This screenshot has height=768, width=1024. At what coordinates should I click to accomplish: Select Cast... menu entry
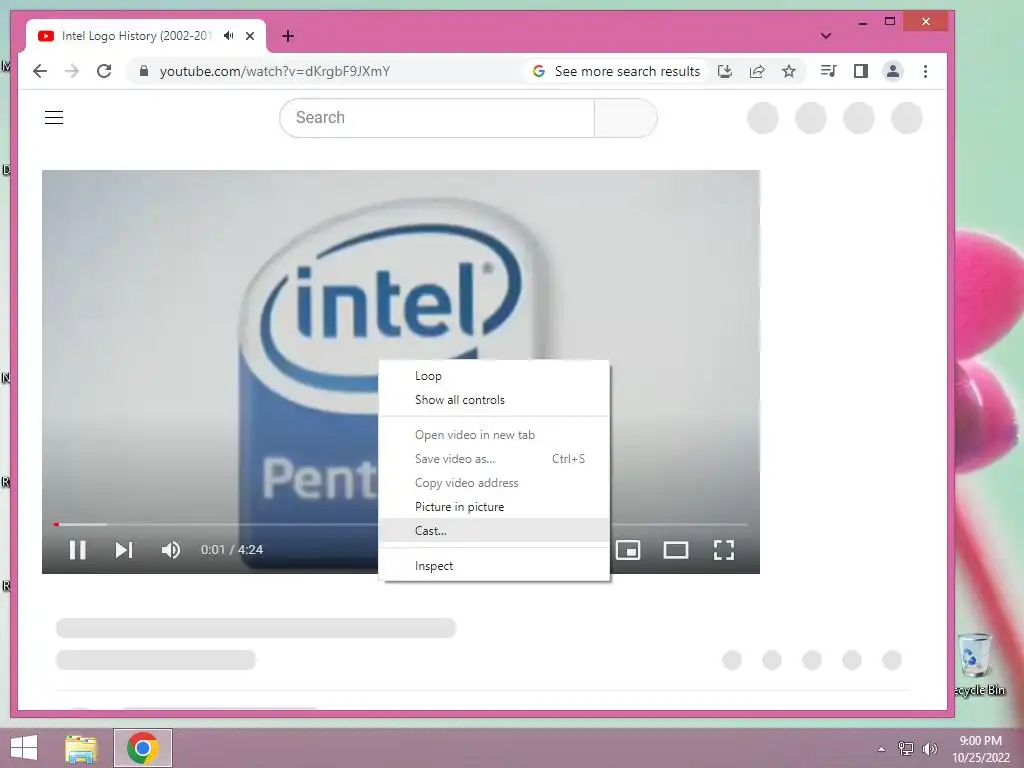pyautogui.click(x=494, y=531)
